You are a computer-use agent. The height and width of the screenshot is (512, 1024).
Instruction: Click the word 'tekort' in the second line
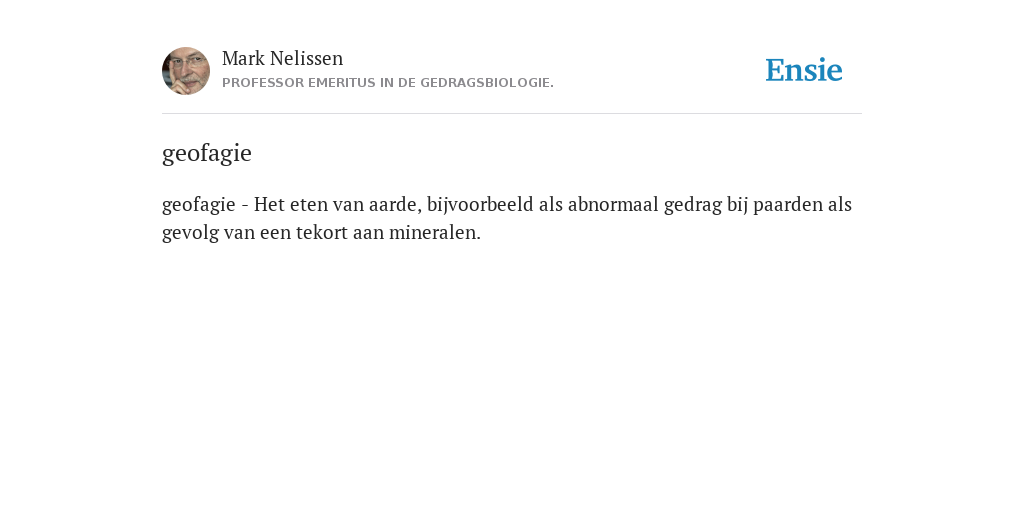coord(321,232)
